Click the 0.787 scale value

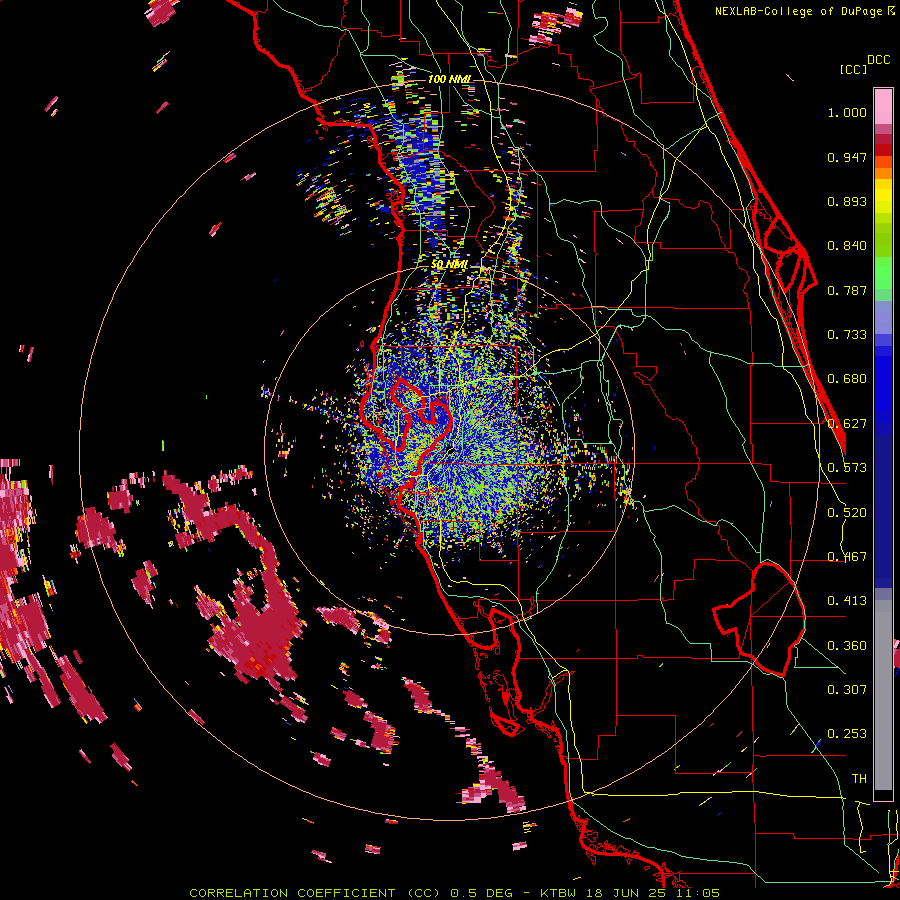pos(847,290)
